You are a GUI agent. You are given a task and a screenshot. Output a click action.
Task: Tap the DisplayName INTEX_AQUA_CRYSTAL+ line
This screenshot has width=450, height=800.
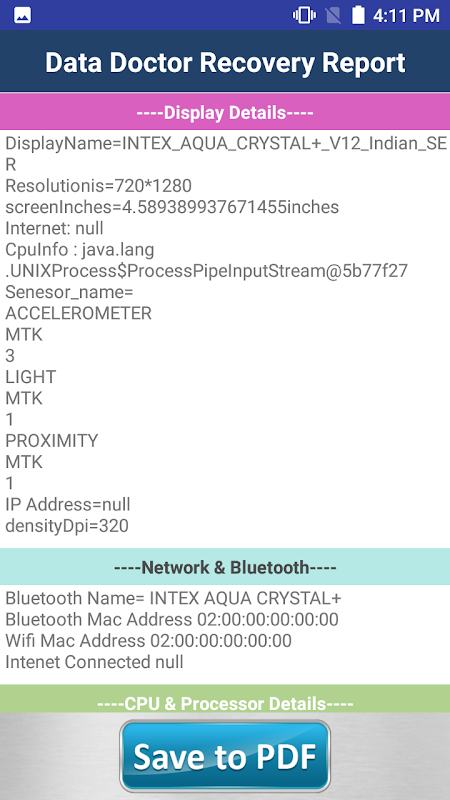click(x=226, y=154)
